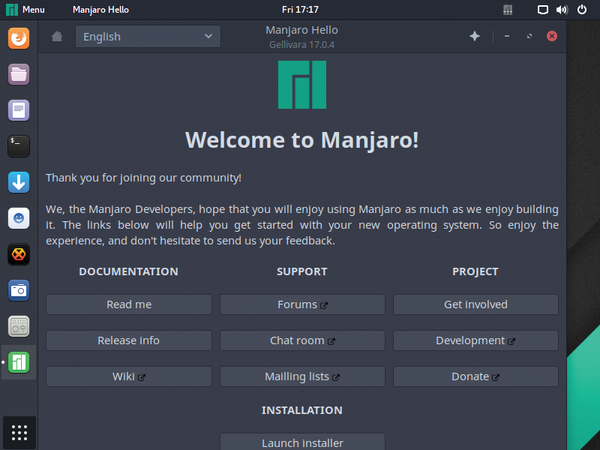
Task: Expand the English language dropdown
Action: [x=148, y=36]
